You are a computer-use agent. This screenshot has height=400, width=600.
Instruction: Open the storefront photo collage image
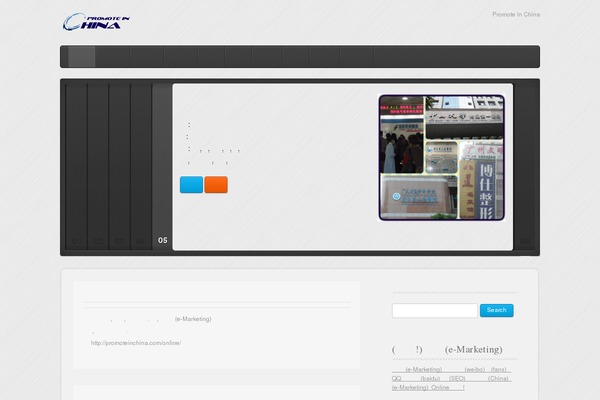coord(442,158)
